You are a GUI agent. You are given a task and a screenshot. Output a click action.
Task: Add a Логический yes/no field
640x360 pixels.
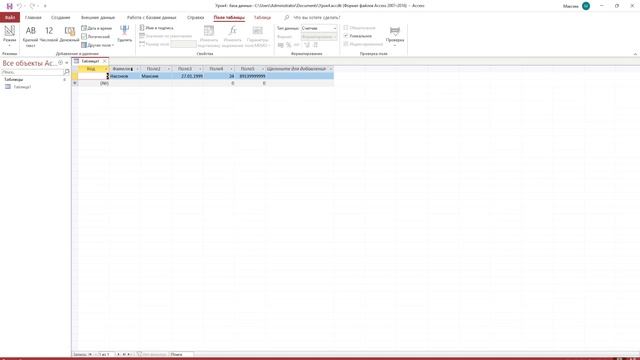[96, 36]
